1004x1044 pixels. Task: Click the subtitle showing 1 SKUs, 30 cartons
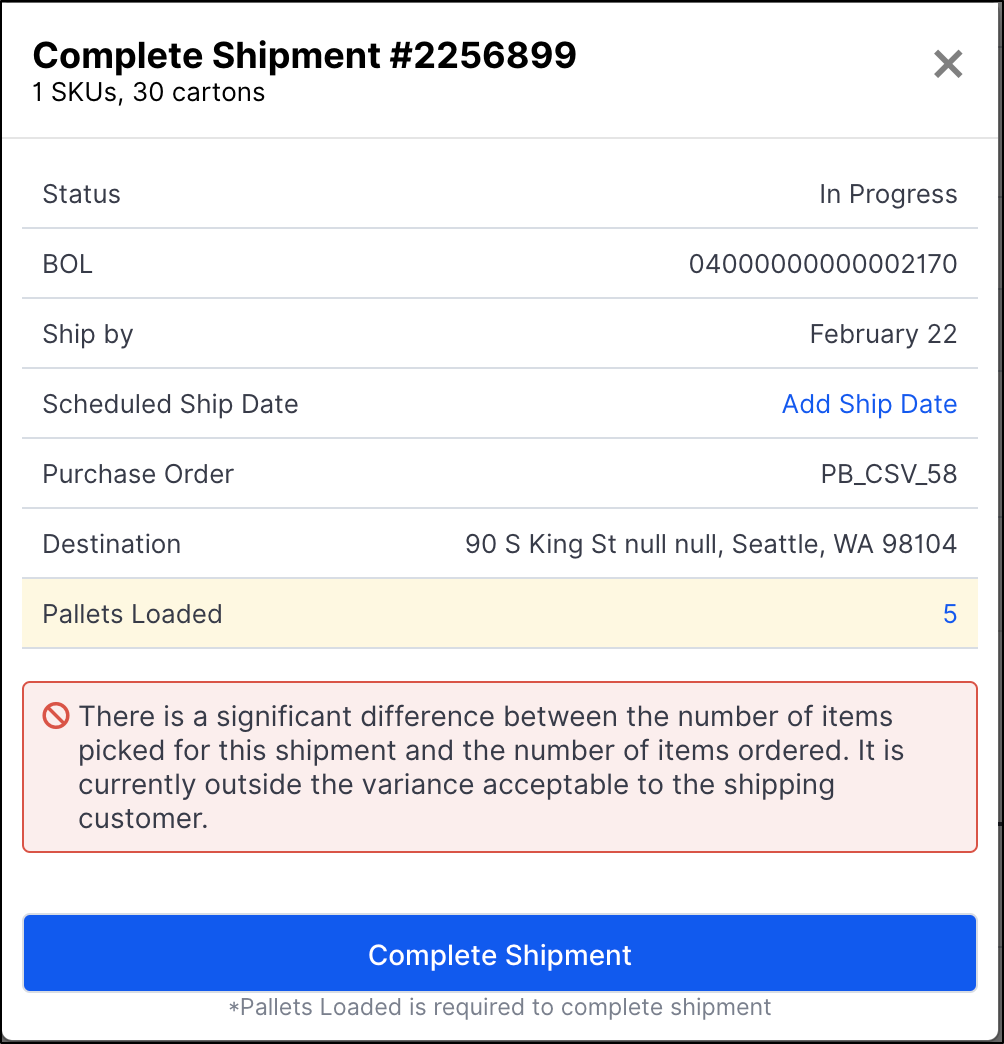148,92
